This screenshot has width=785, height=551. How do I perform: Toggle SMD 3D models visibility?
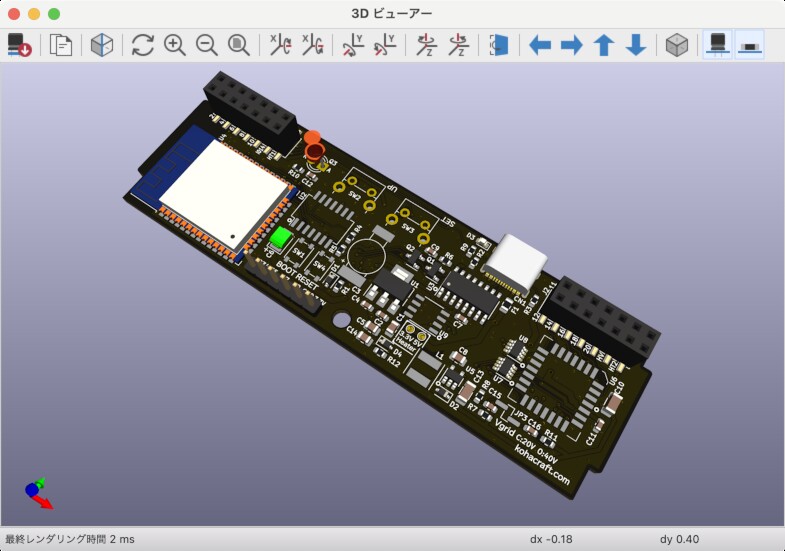(749, 45)
